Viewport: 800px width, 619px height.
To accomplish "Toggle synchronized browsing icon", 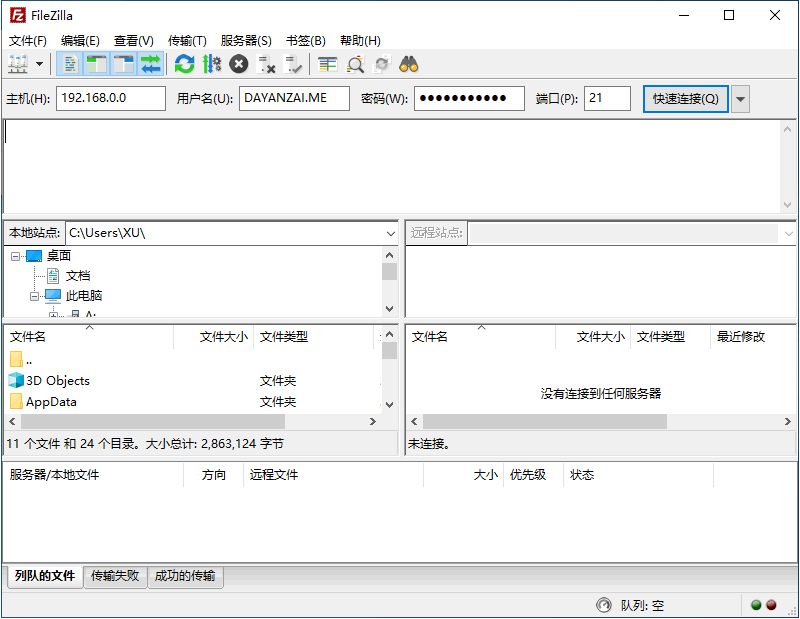I will (382, 64).
